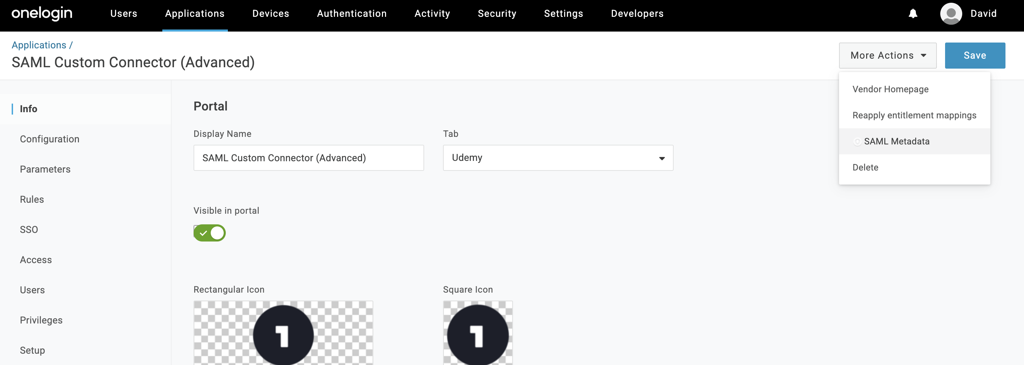Open the Users top menu
The height and width of the screenshot is (365, 1024).
pos(123,14)
